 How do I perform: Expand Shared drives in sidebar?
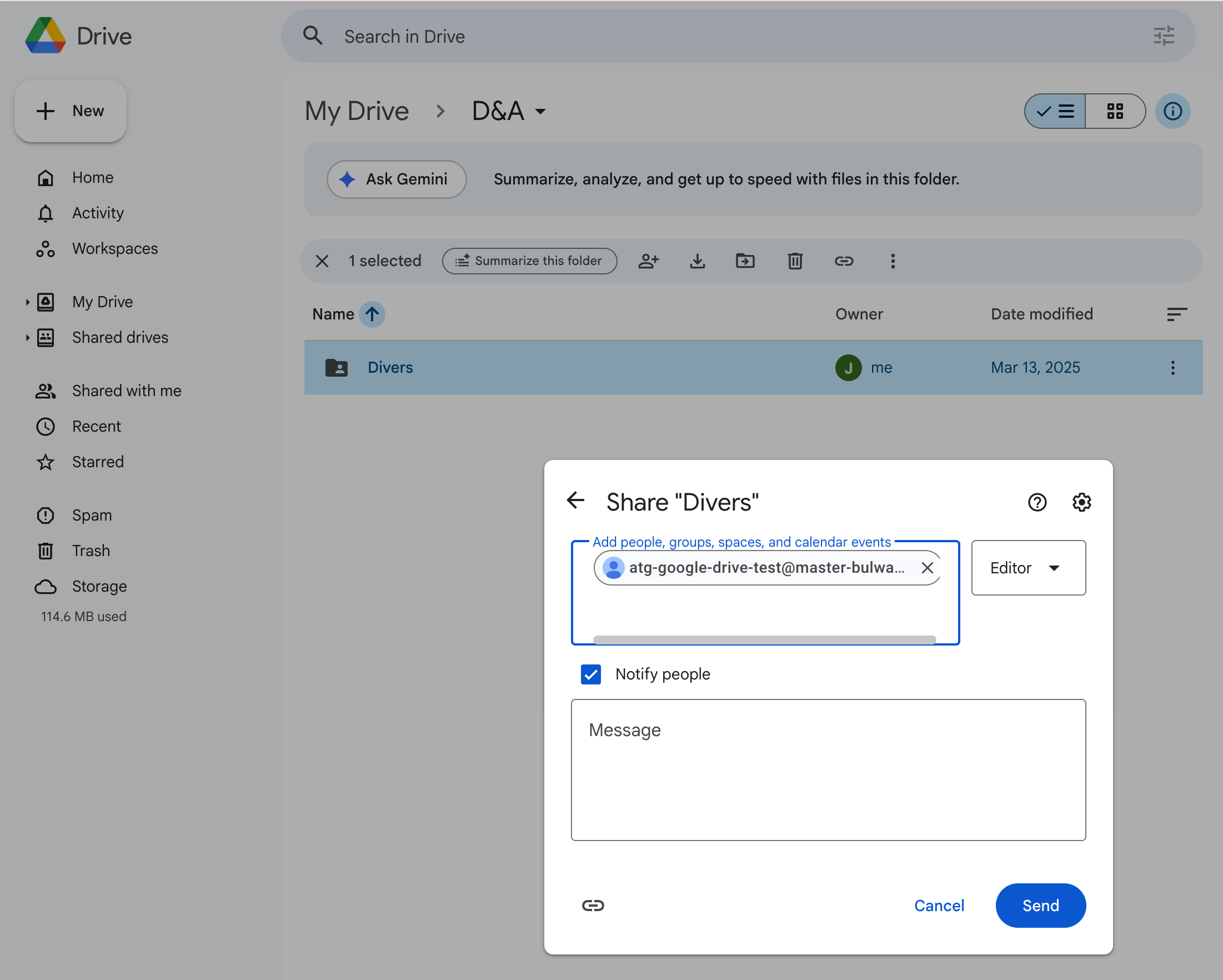click(x=27, y=337)
